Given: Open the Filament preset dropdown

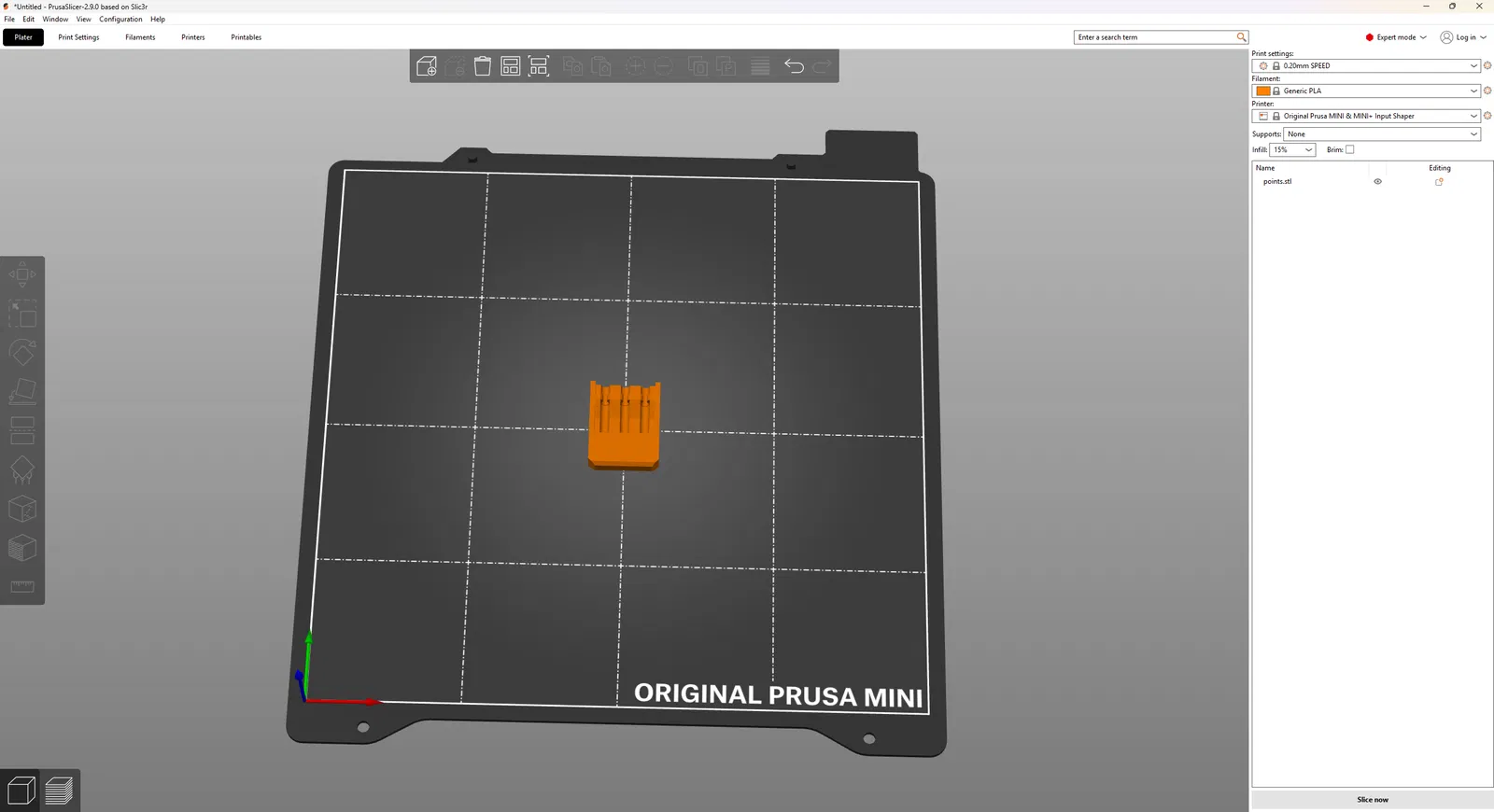Looking at the screenshot, I should (1367, 91).
